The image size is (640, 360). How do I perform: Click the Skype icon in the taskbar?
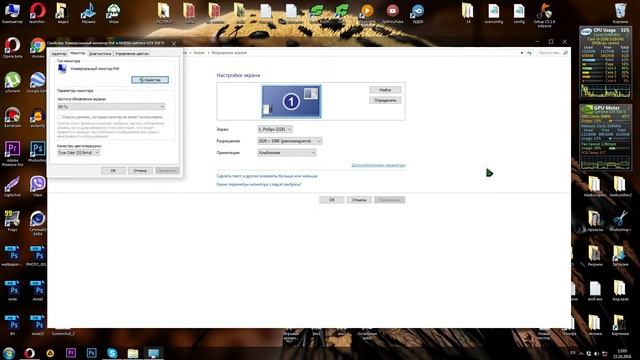[112, 353]
